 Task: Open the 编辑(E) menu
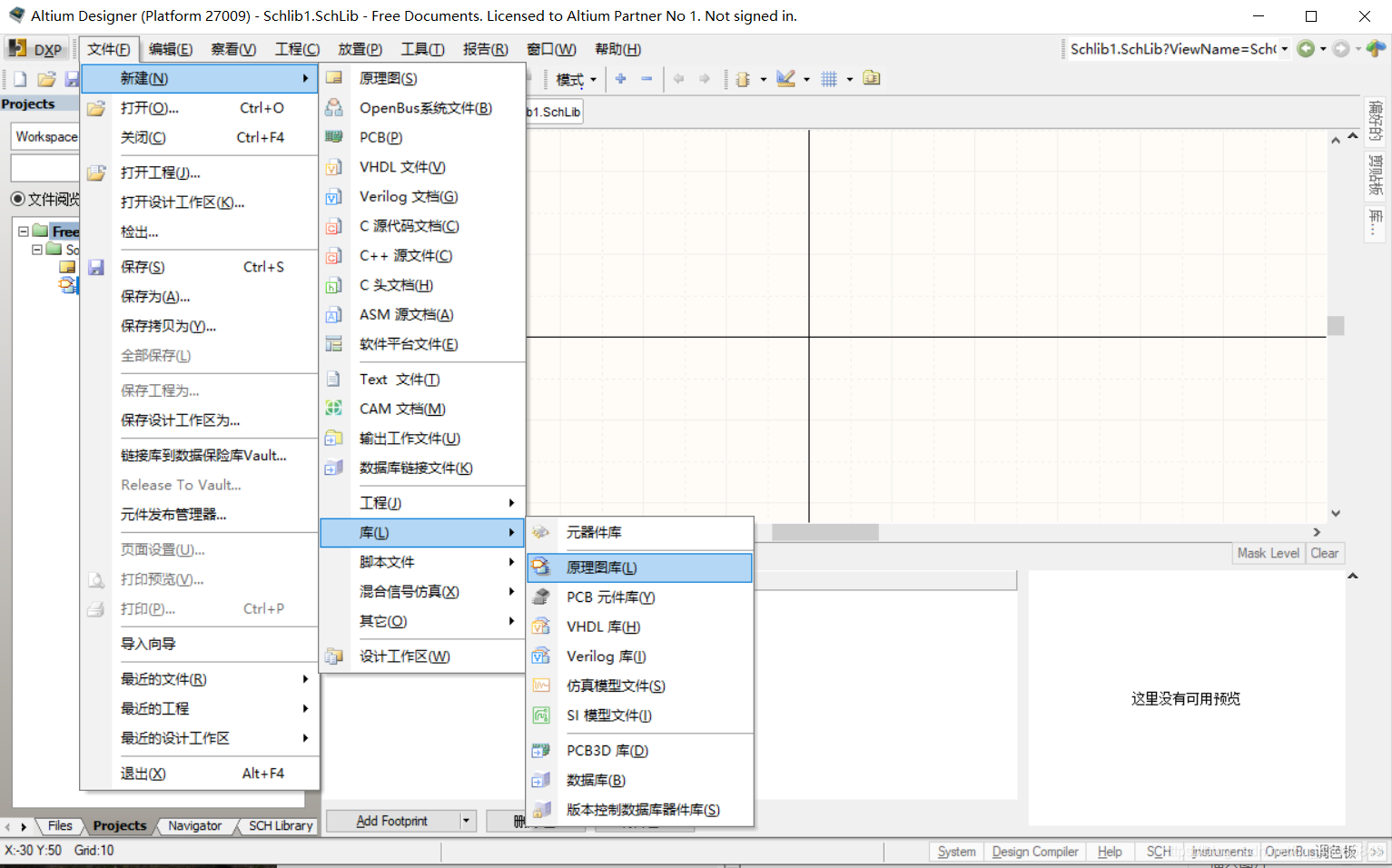(x=170, y=49)
